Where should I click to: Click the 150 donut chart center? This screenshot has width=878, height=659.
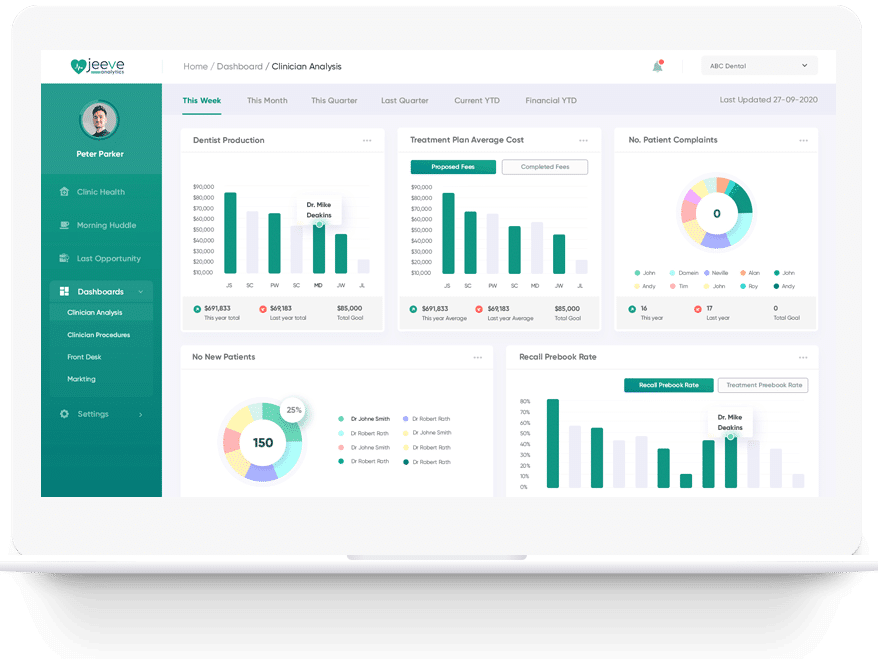pos(263,443)
